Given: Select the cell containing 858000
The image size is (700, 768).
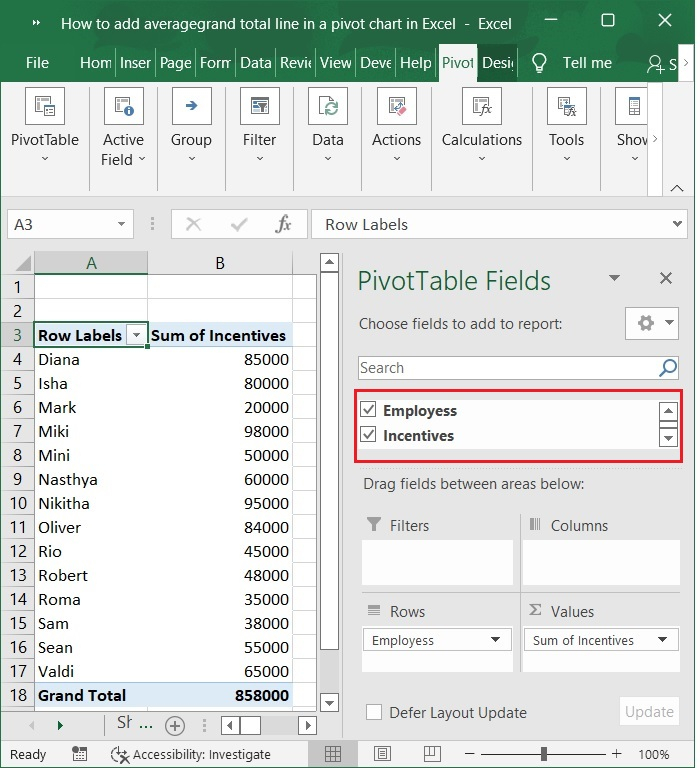Looking at the screenshot, I should point(220,695).
